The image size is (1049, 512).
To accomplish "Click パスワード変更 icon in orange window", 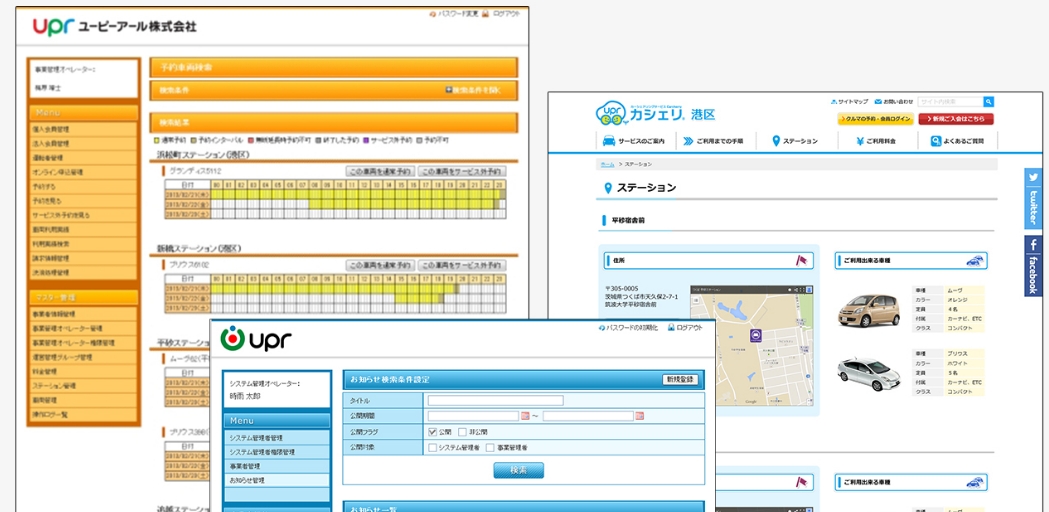I will tap(434, 13).
